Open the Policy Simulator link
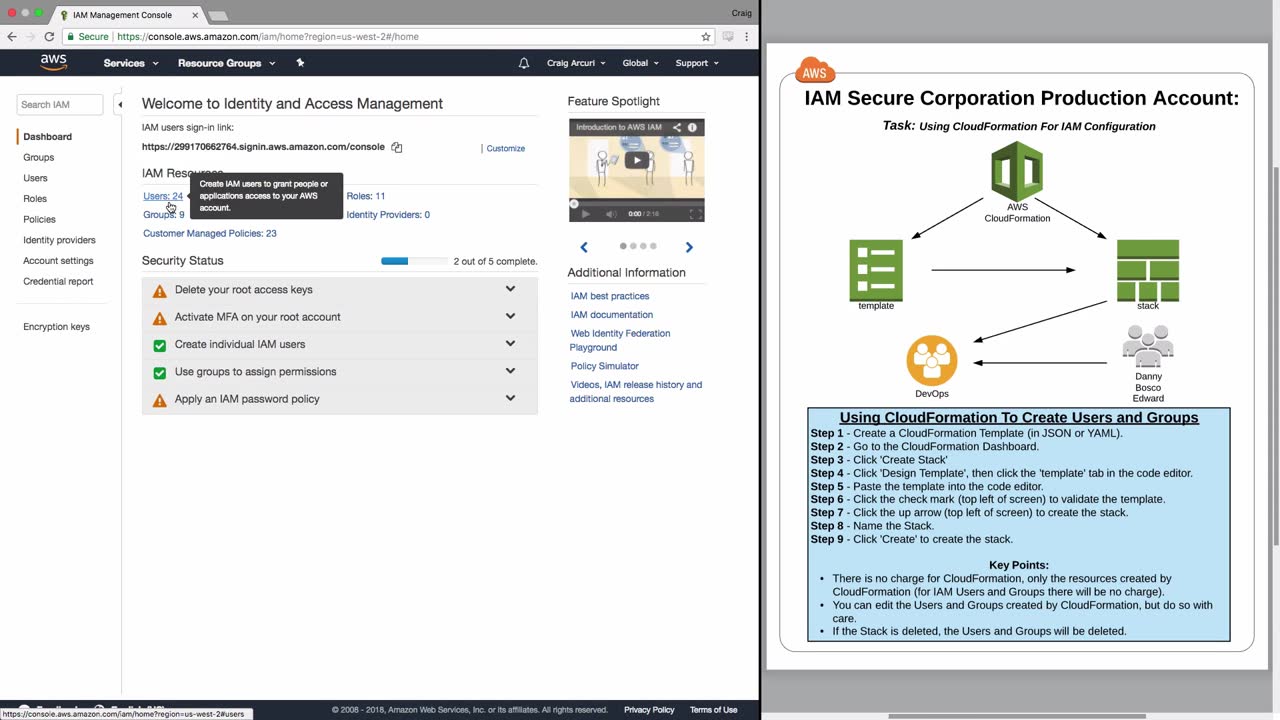The height and width of the screenshot is (720, 1280). [605, 367]
